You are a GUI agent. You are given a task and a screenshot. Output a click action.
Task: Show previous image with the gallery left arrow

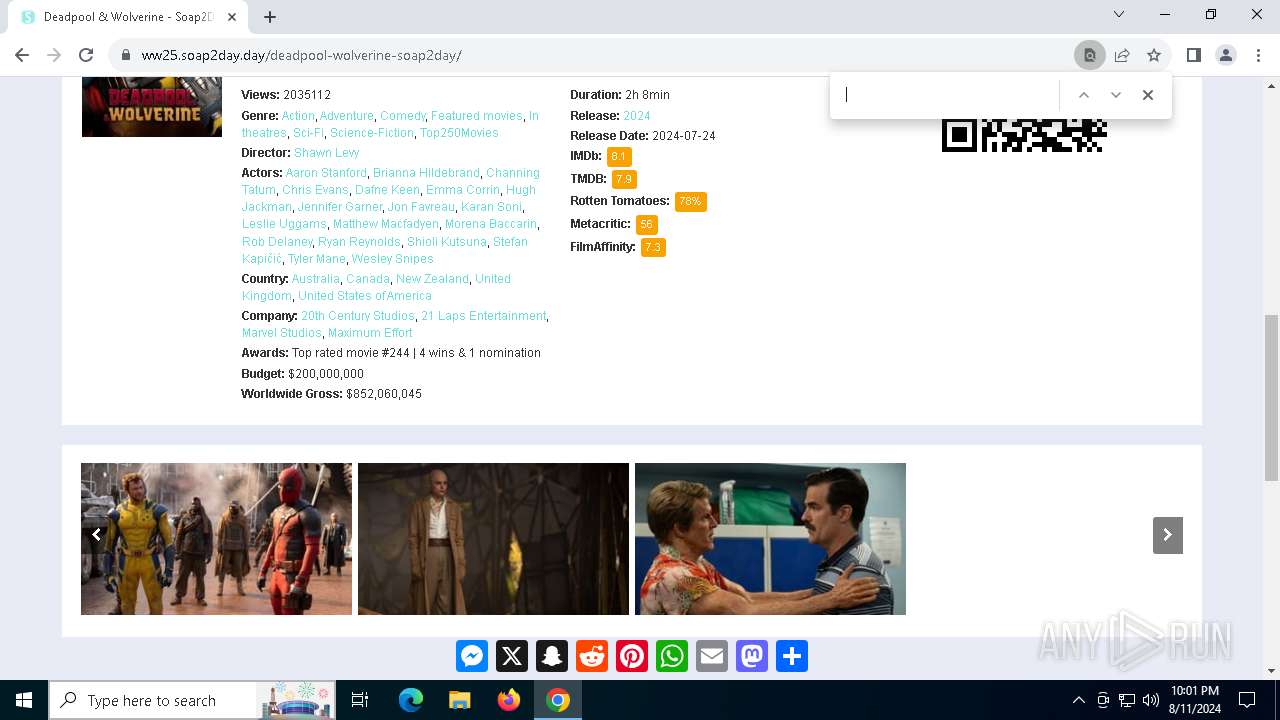point(96,535)
